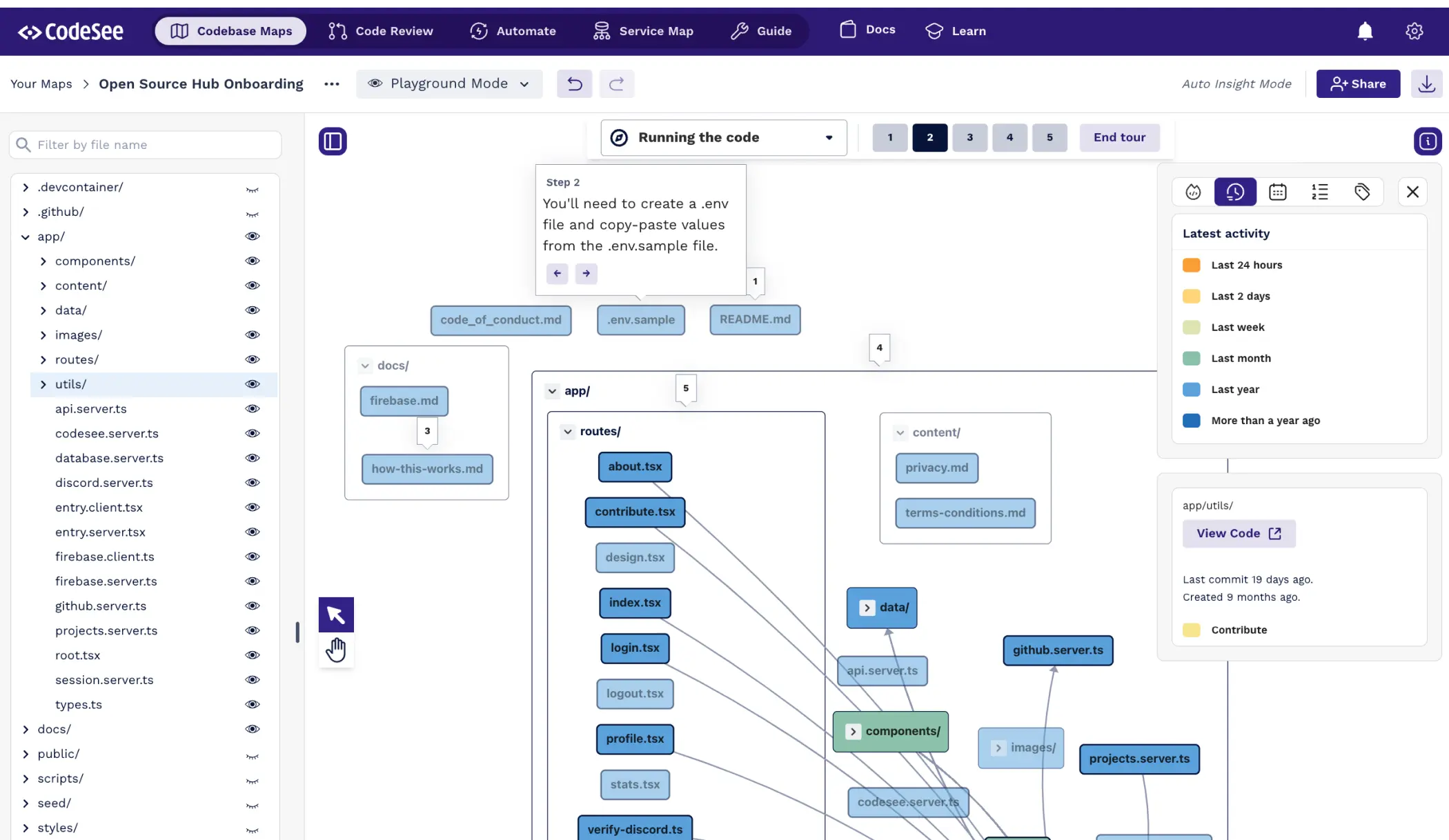Switch to the Guide tab
The width and height of the screenshot is (1449, 840).
[x=761, y=30]
